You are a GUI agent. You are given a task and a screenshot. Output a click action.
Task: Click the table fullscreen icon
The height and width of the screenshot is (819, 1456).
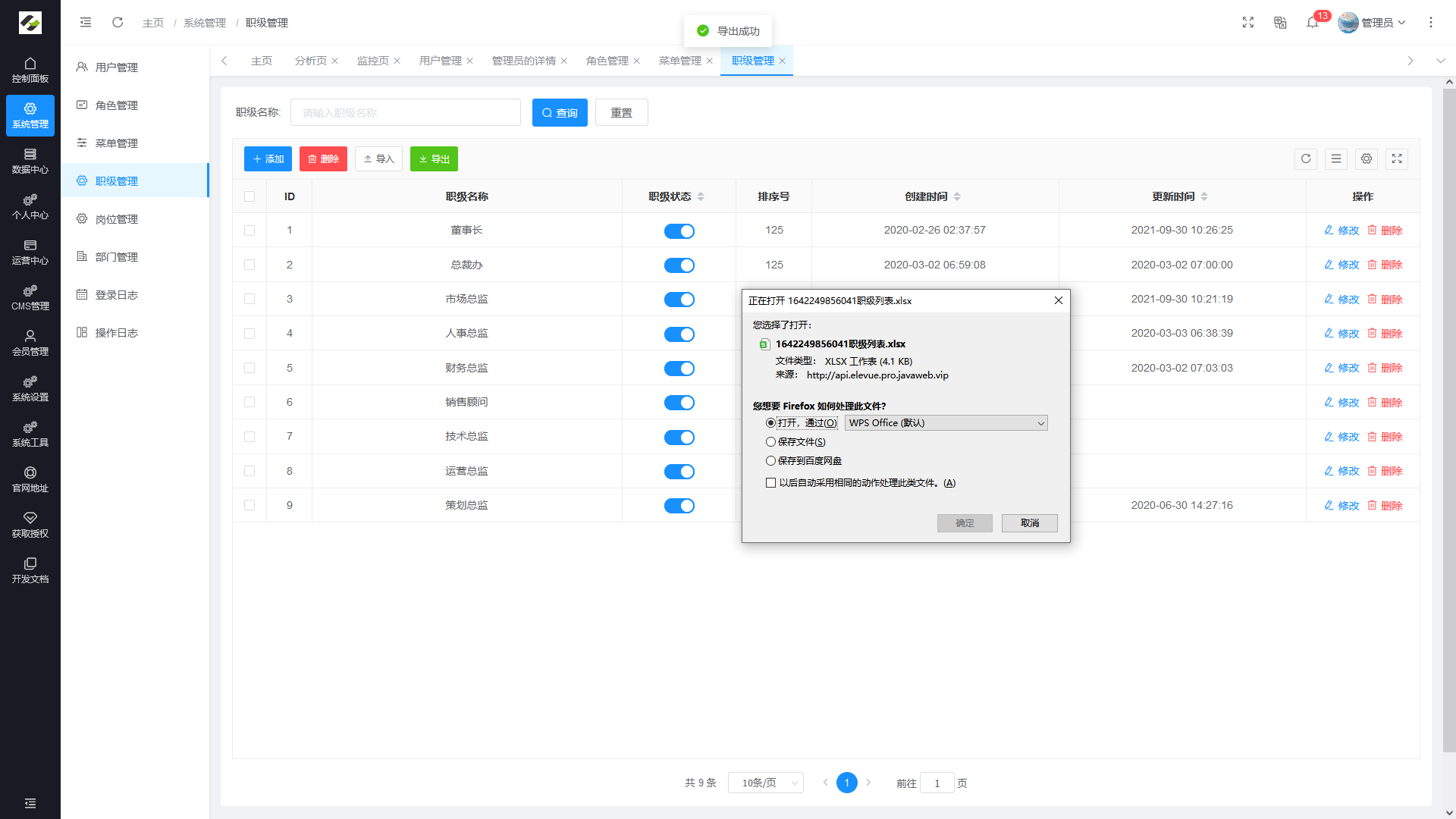pos(1396,158)
